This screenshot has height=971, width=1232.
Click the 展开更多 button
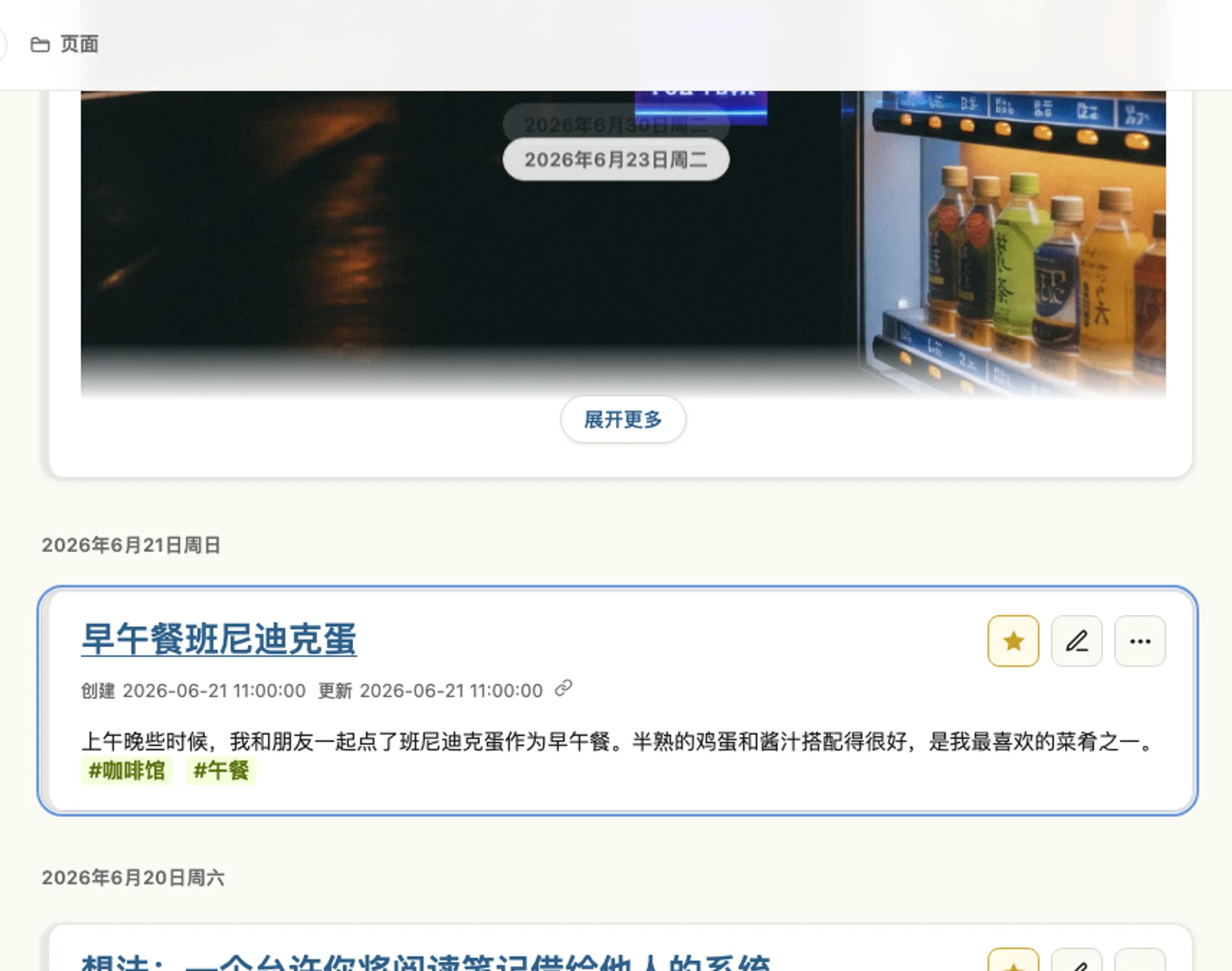pyautogui.click(x=623, y=420)
